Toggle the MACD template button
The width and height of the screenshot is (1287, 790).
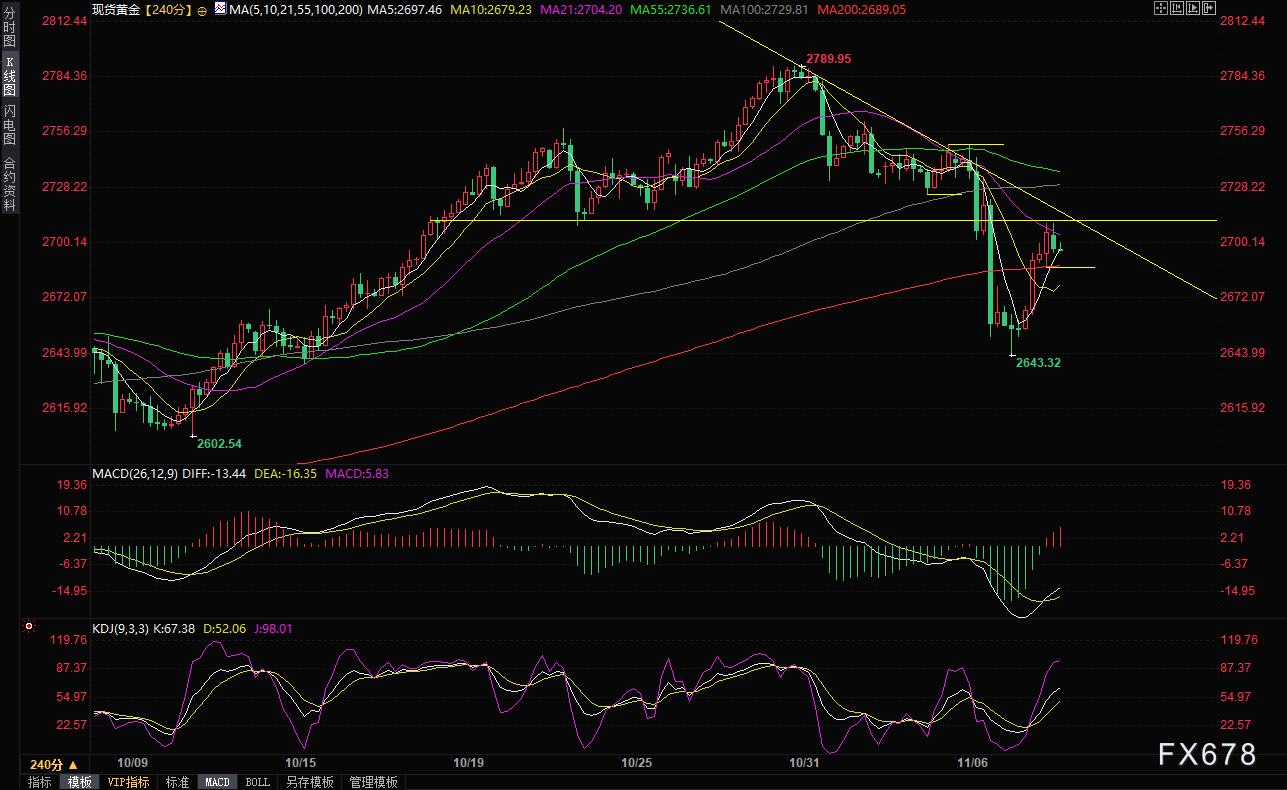pos(217,782)
